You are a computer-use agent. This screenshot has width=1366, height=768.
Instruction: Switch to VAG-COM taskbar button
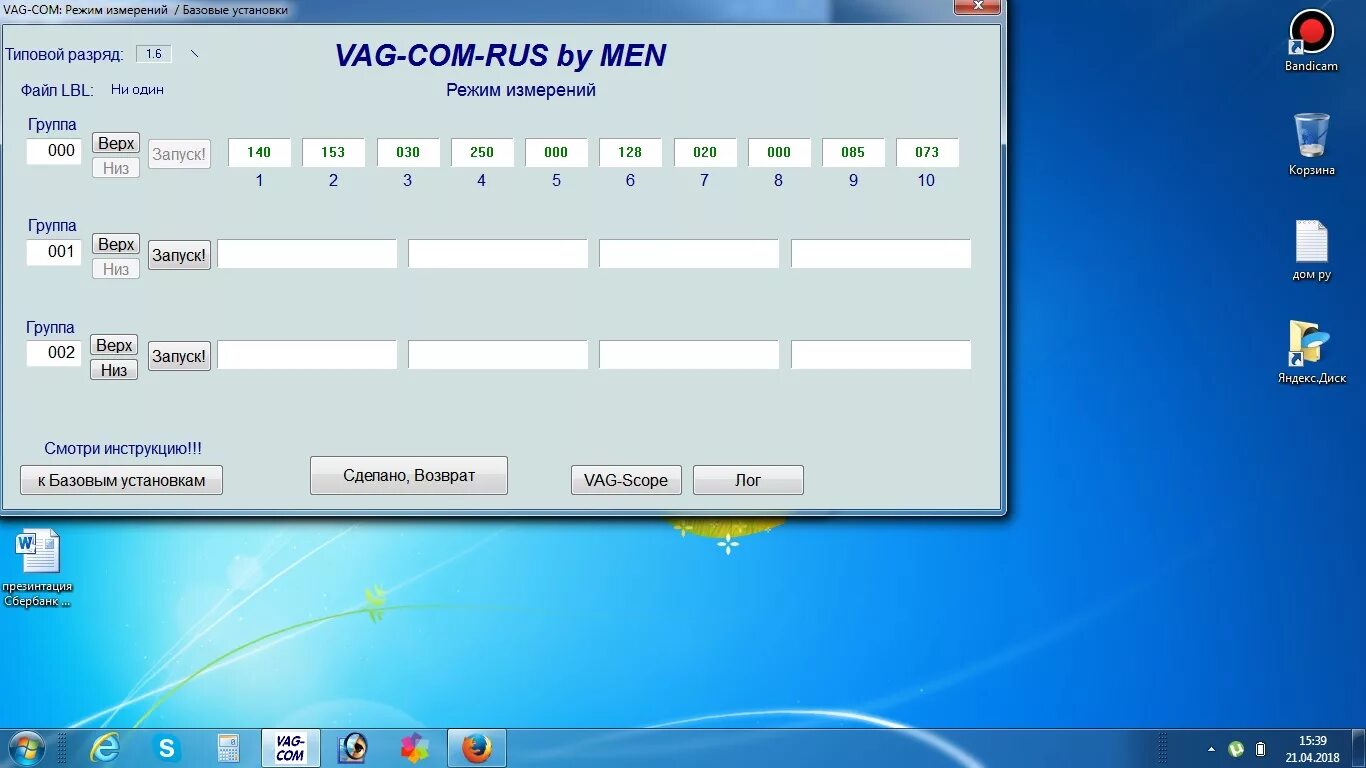click(290, 748)
